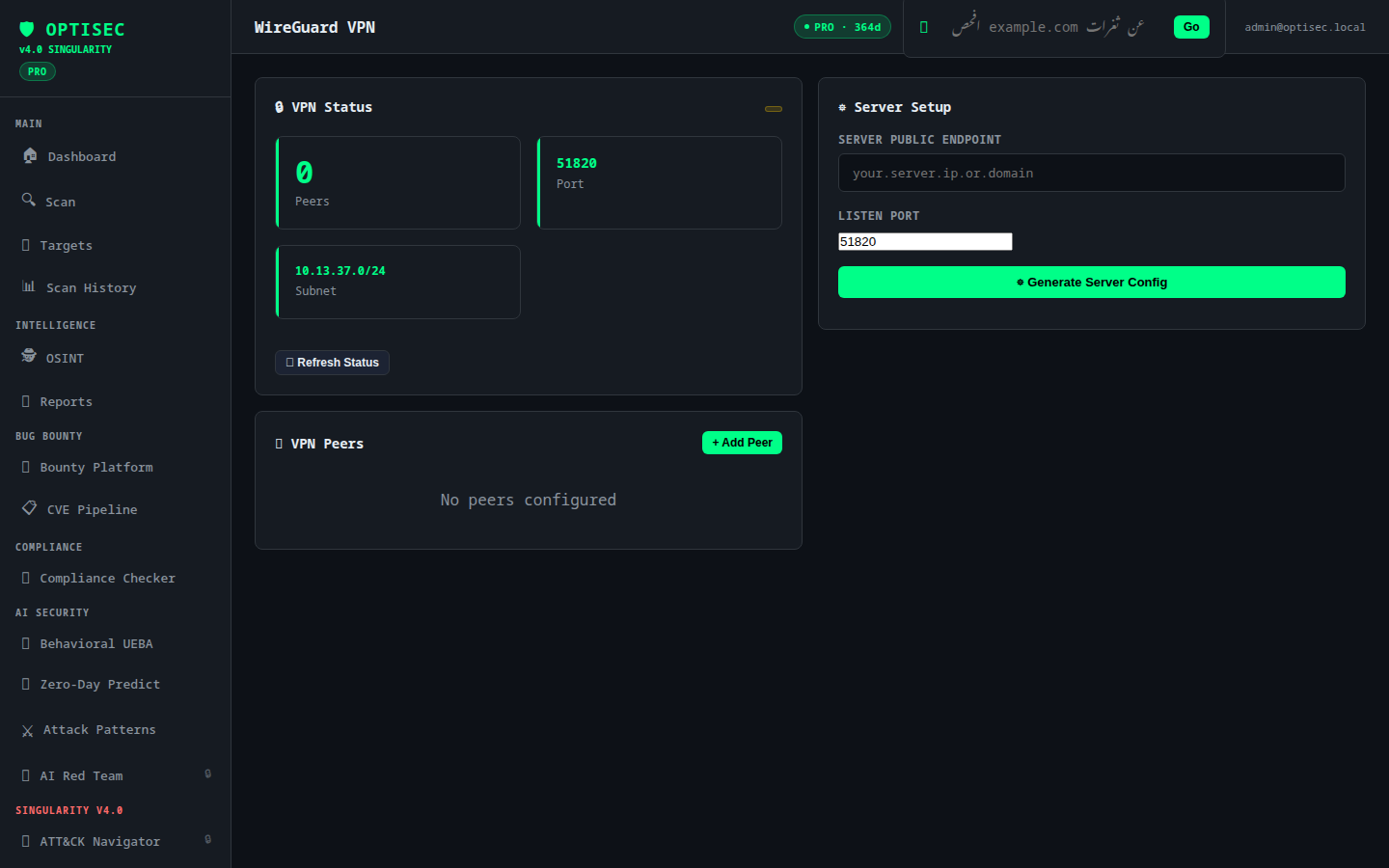Click the lock icon beside ATT&CK Navigator
This screenshot has width=1389, height=868.
(x=207, y=839)
